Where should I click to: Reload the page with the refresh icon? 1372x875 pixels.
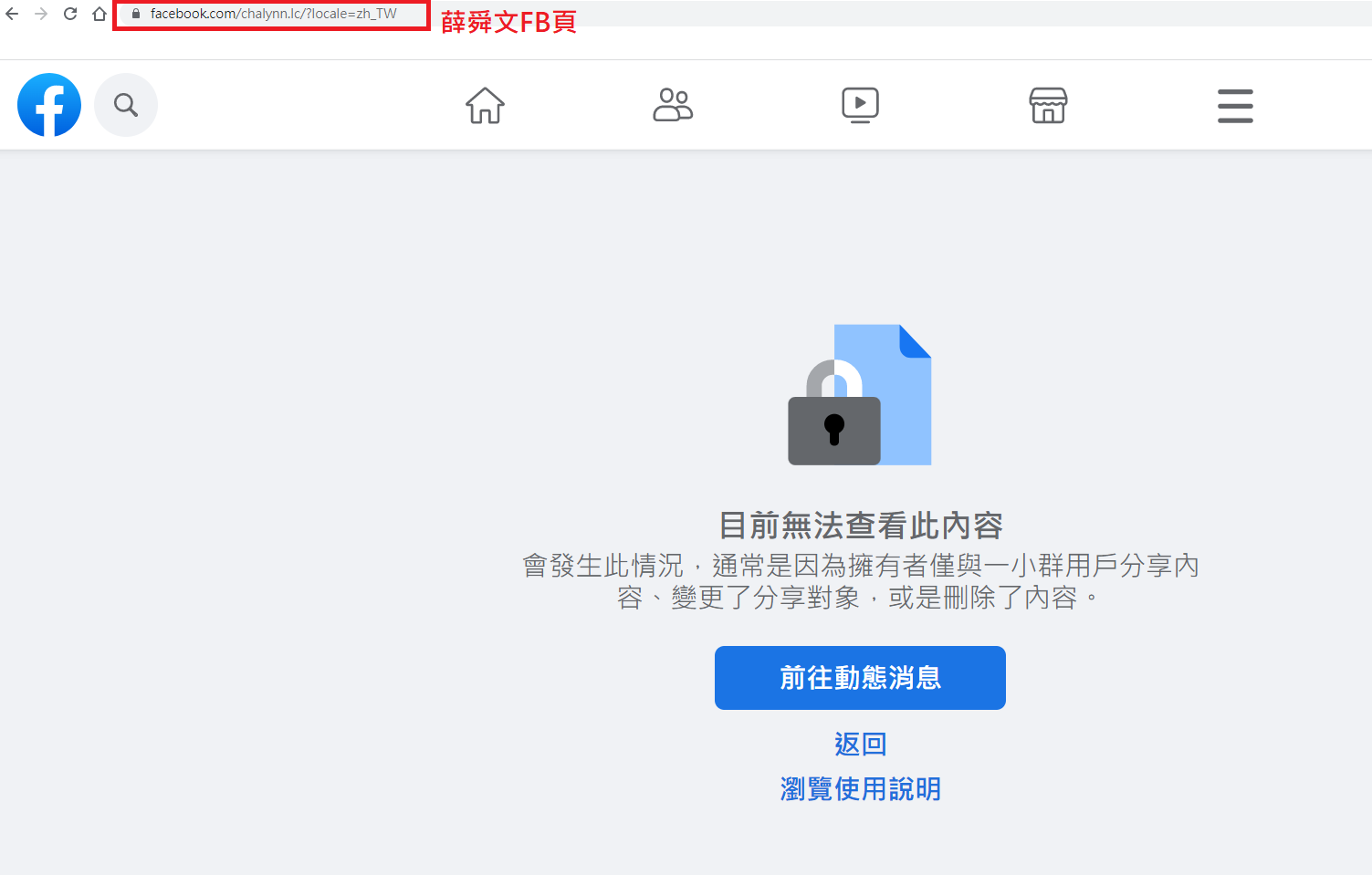coord(70,14)
